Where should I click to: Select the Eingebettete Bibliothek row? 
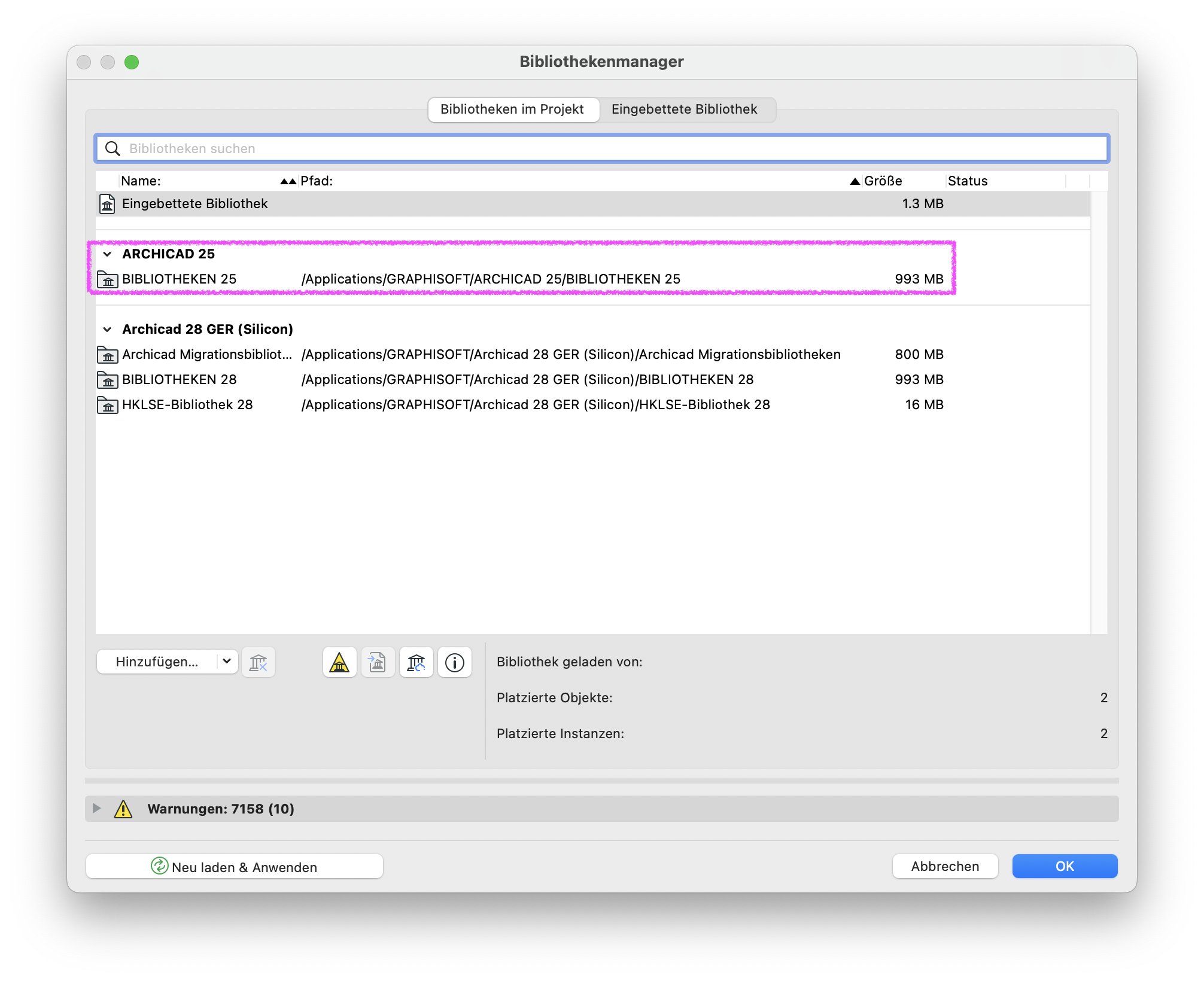tap(592, 204)
